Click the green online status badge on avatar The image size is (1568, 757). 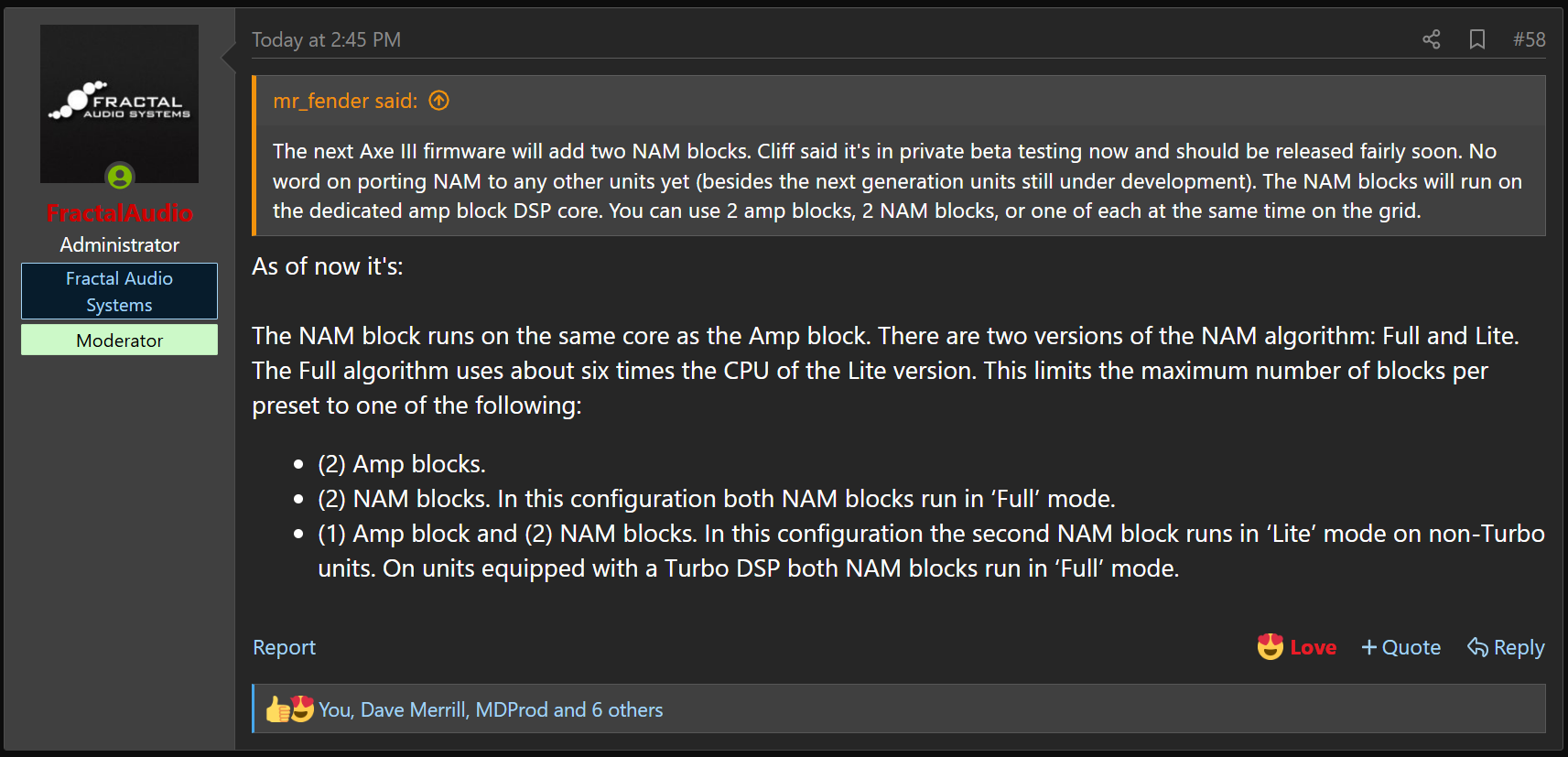coord(120,176)
